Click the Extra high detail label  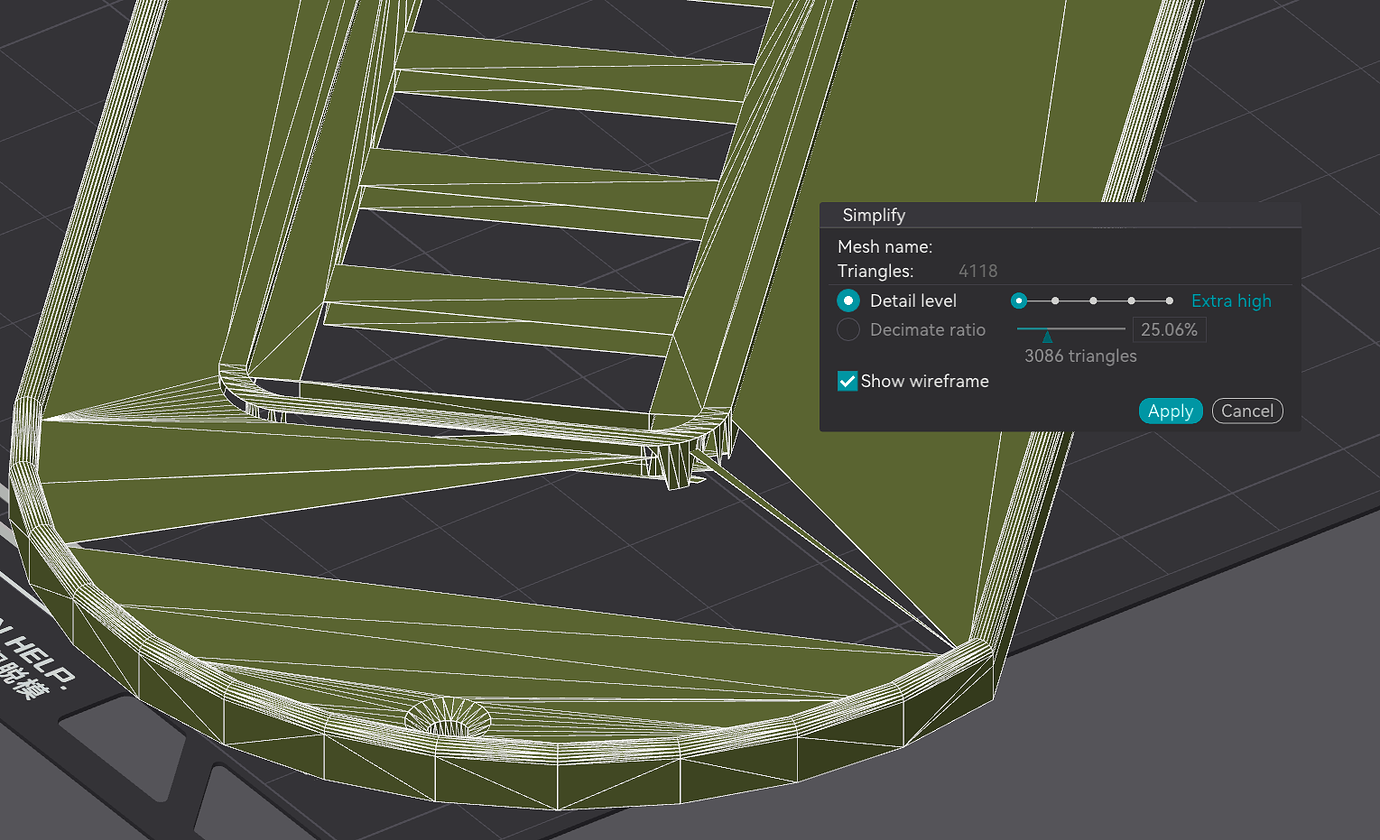click(1231, 301)
